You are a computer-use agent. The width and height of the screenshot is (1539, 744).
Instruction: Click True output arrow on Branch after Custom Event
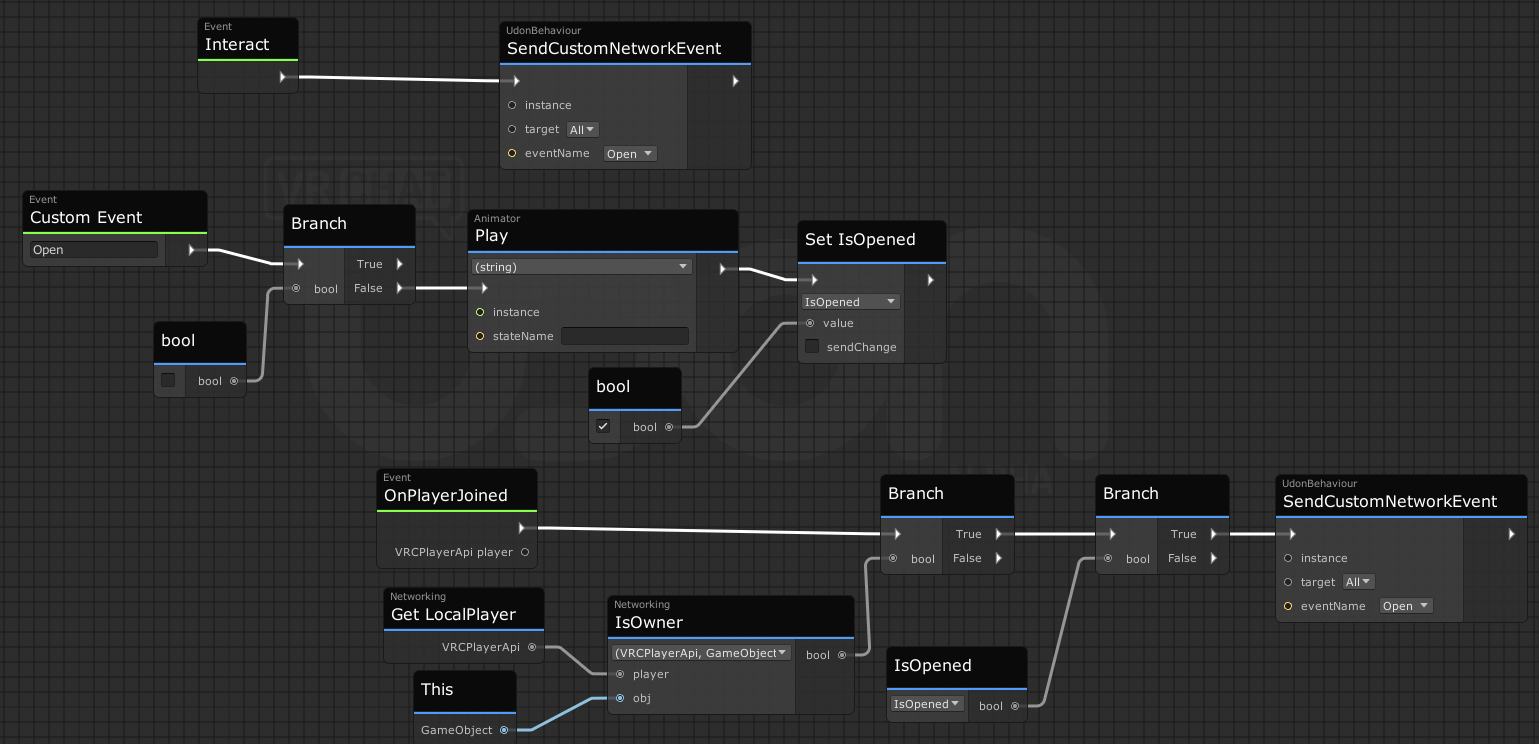click(x=399, y=264)
